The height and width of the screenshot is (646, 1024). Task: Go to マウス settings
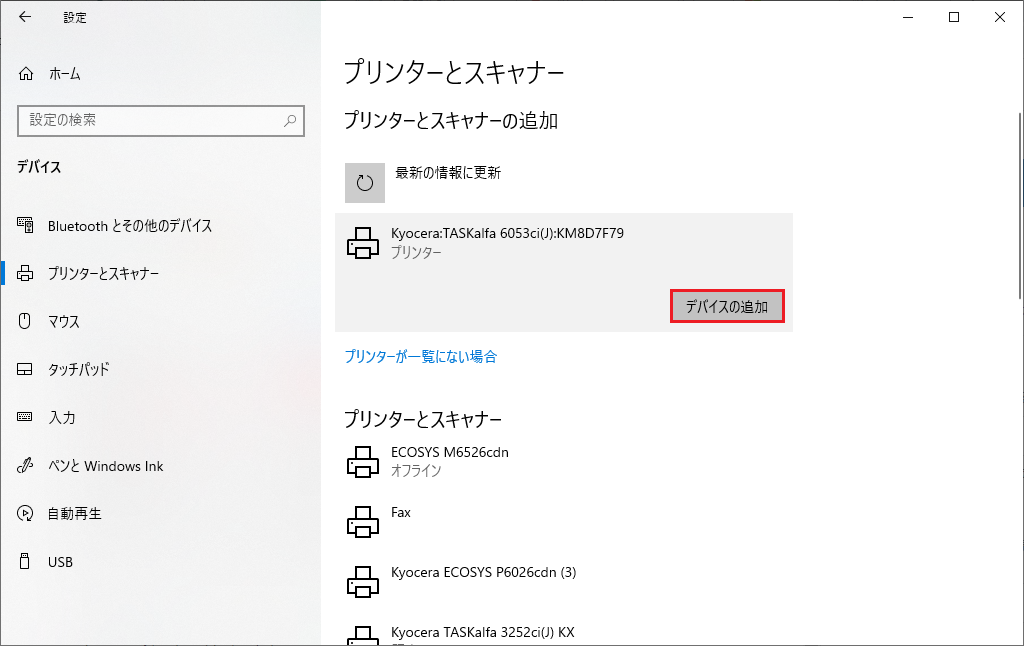[64, 322]
